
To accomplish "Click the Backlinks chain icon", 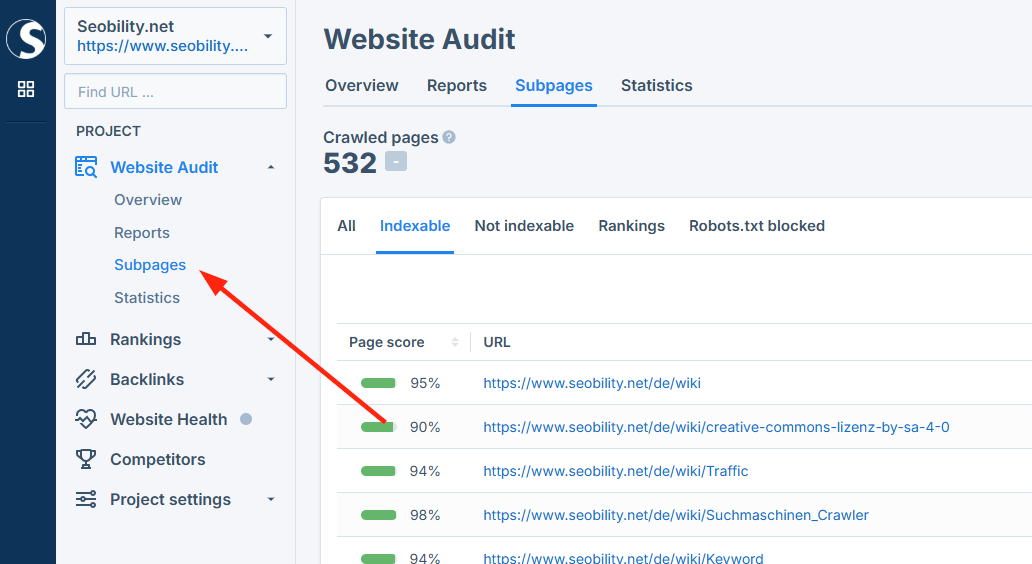I will (x=87, y=379).
